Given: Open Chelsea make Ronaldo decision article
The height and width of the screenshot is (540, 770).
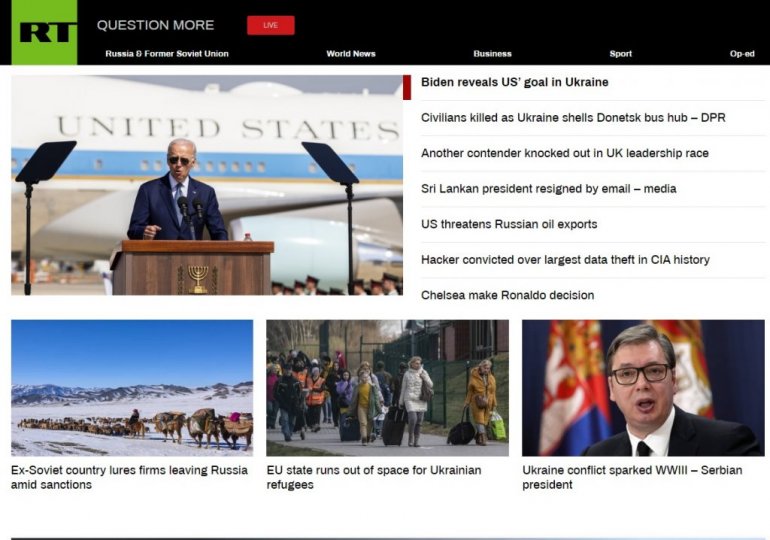Looking at the screenshot, I should pyautogui.click(x=507, y=295).
